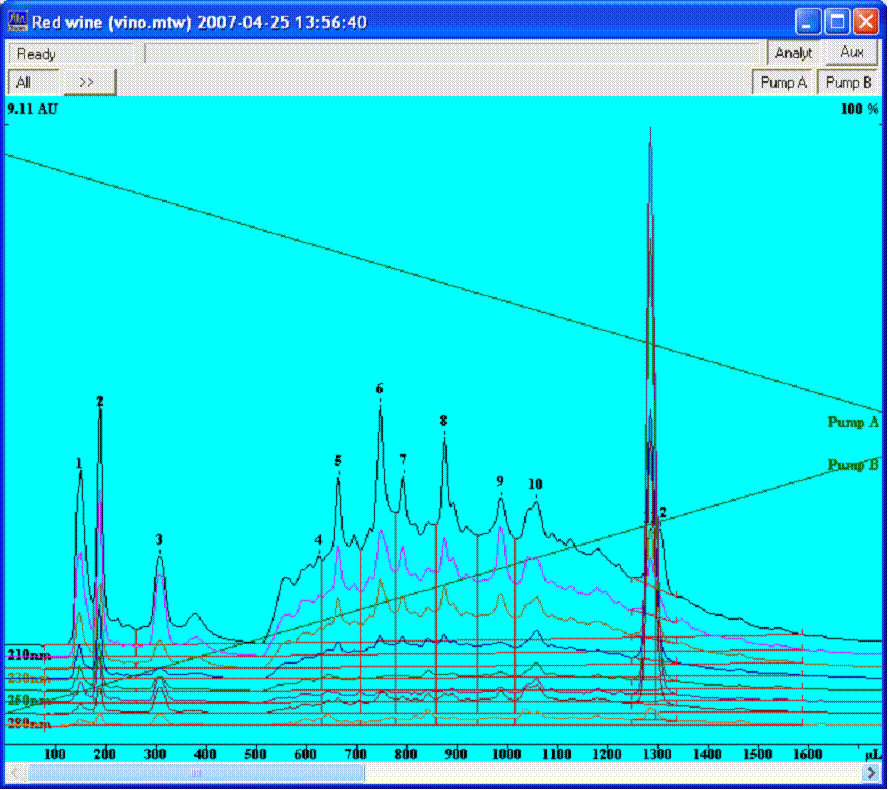Select peak label 5 on the chromatogram
This screenshot has width=889, height=790.
[x=338, y=461]
